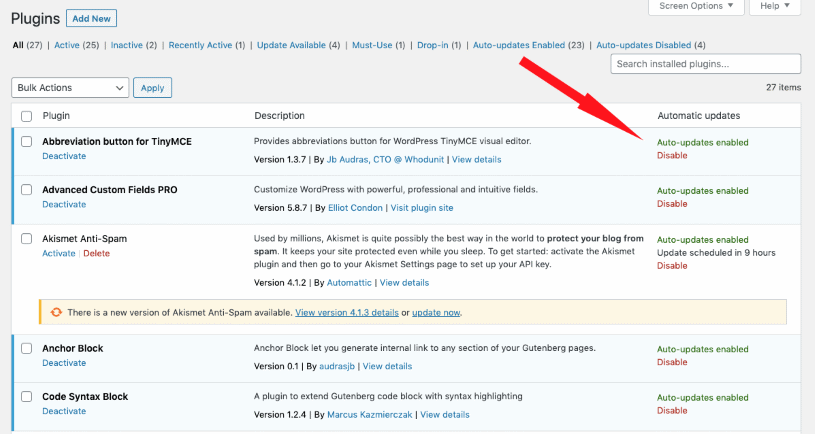Deactivate the Anchor Block plugin
Screen dimensions: 815x434
[64, 362]
